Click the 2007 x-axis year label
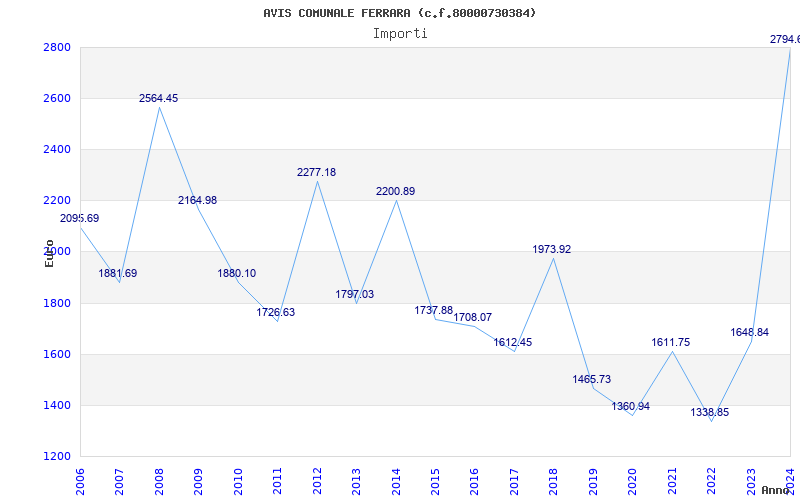The height and width of the screenshot is (500, 800). 119,482
